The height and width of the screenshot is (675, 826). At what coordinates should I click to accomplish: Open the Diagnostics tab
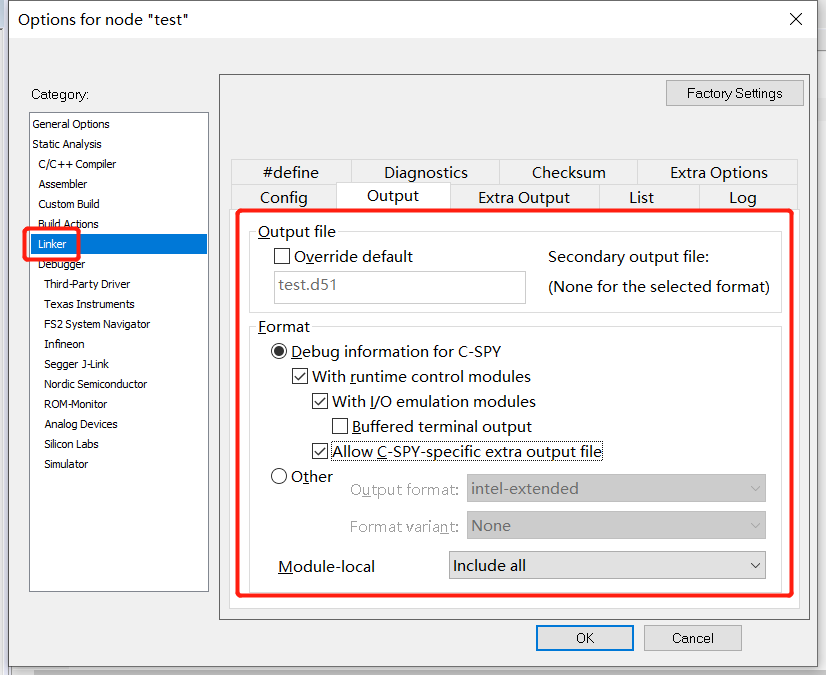pos(426,172)
